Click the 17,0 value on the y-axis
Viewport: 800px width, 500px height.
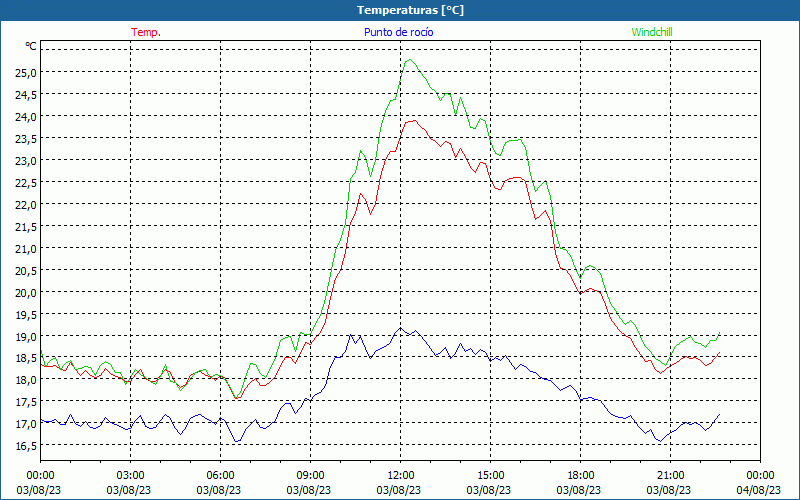(x=26, y=423)
